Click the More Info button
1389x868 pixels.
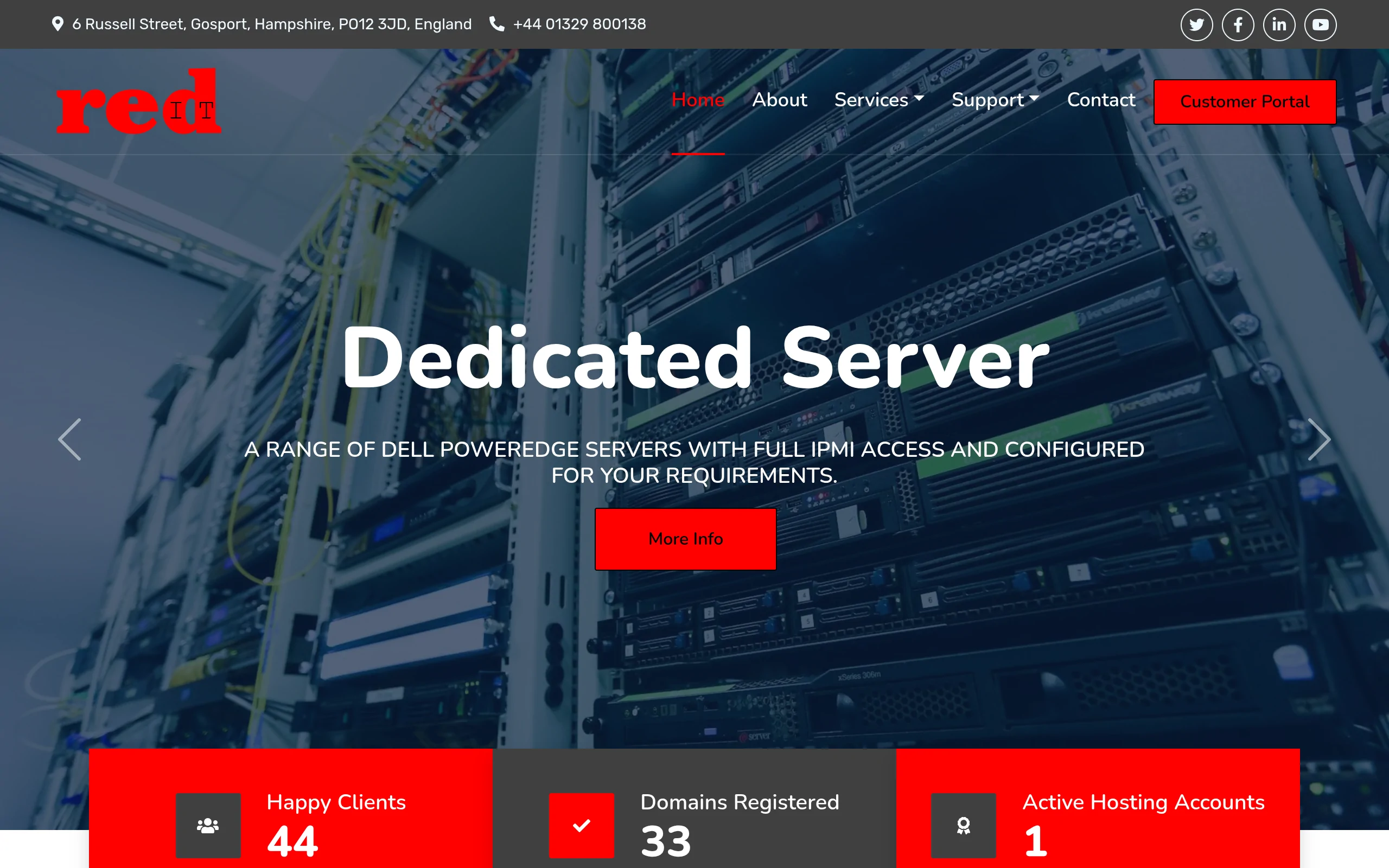(x=685, y=539)
